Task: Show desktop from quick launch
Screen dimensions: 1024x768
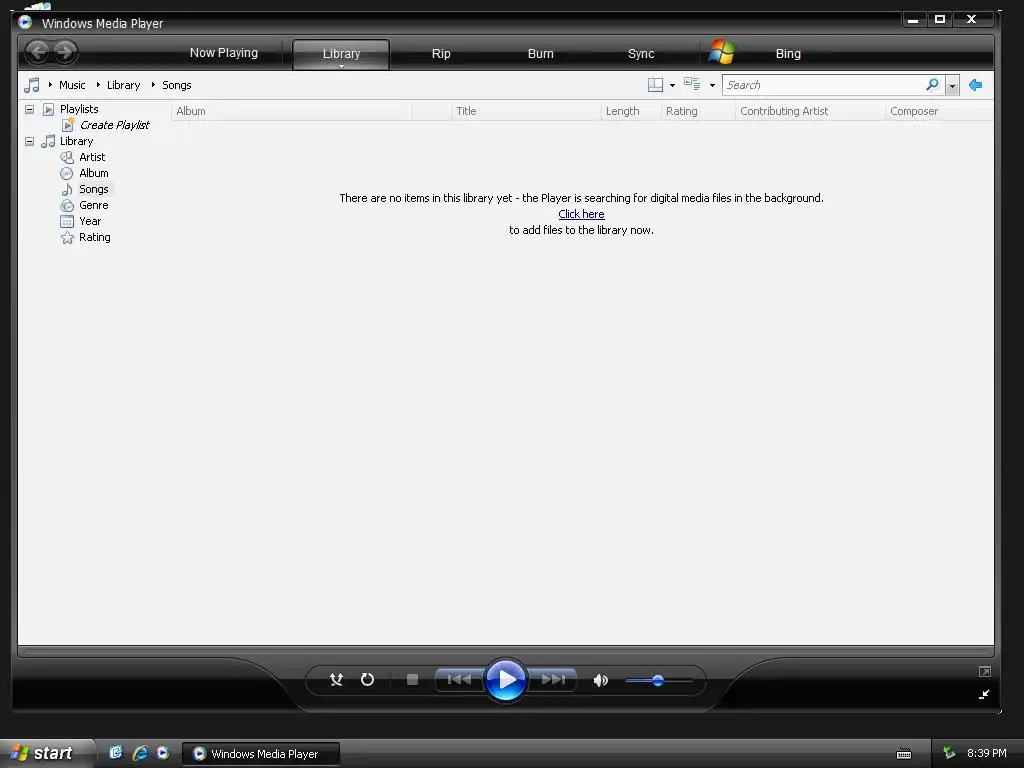Action: pyautogui.click(x=116, y=752)
